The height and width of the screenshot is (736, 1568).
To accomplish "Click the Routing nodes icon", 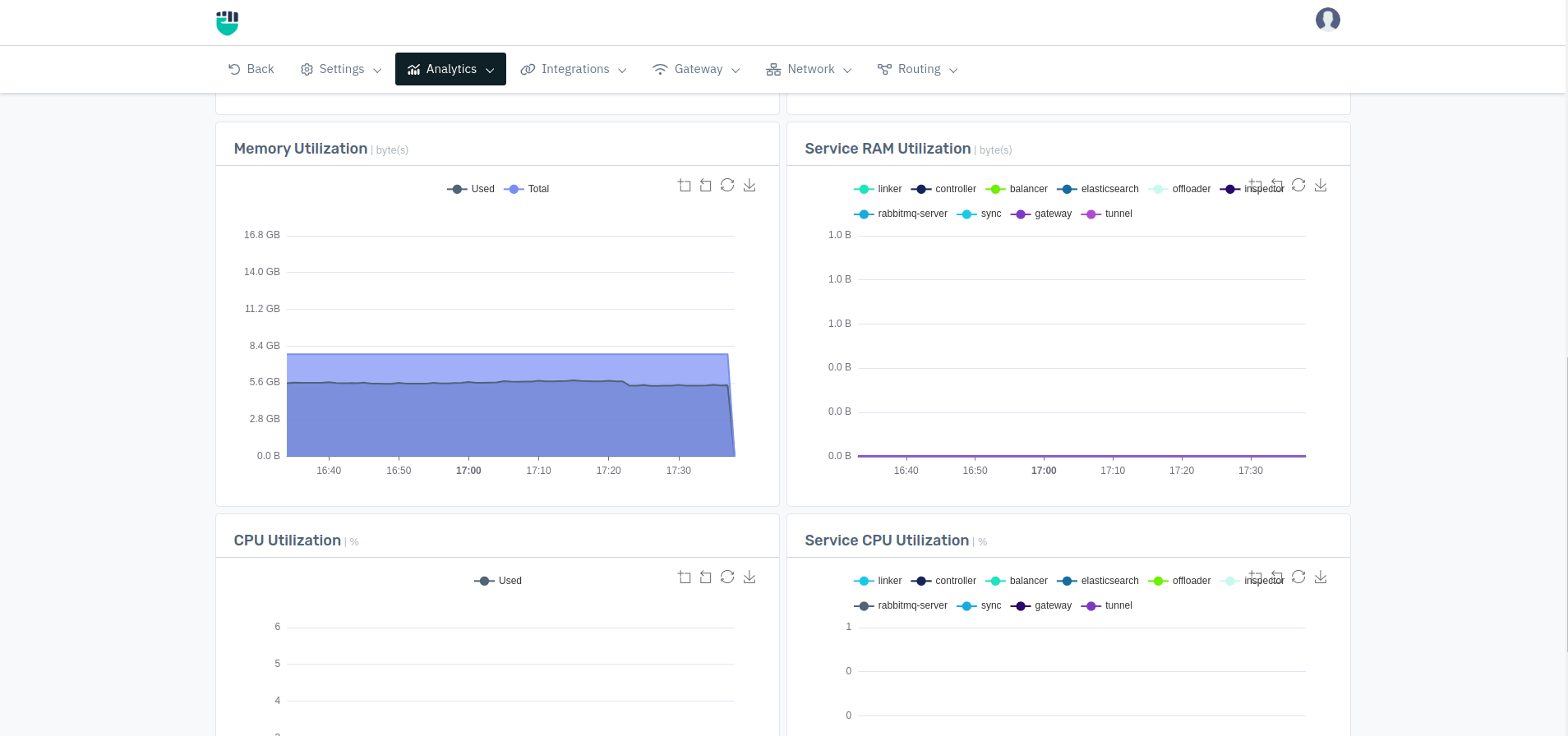I will coord(884,70).
